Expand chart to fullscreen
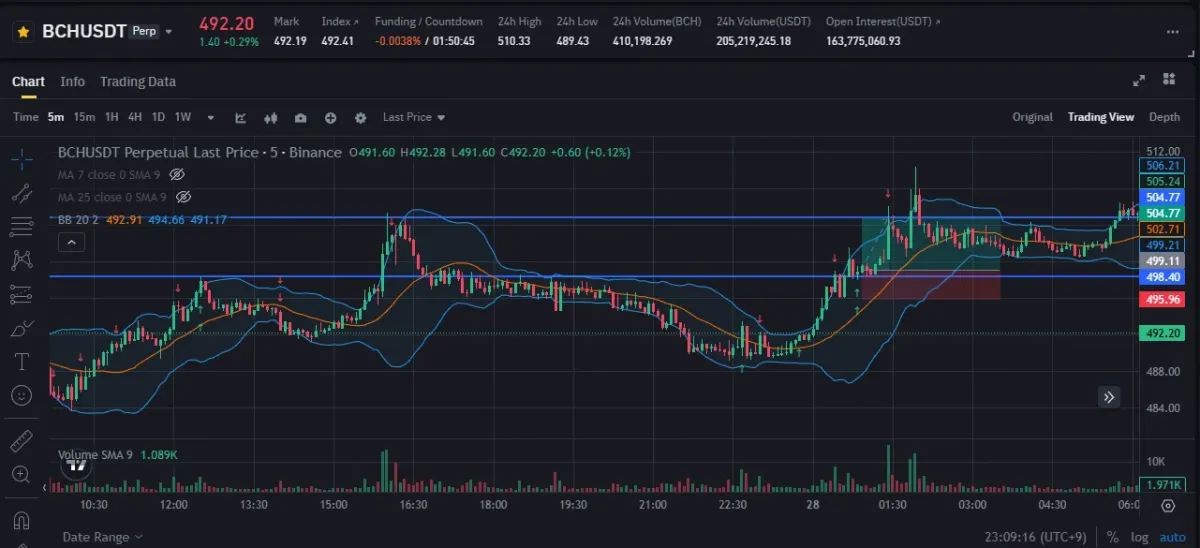 pyautogui.click(x=1138, y=80)
